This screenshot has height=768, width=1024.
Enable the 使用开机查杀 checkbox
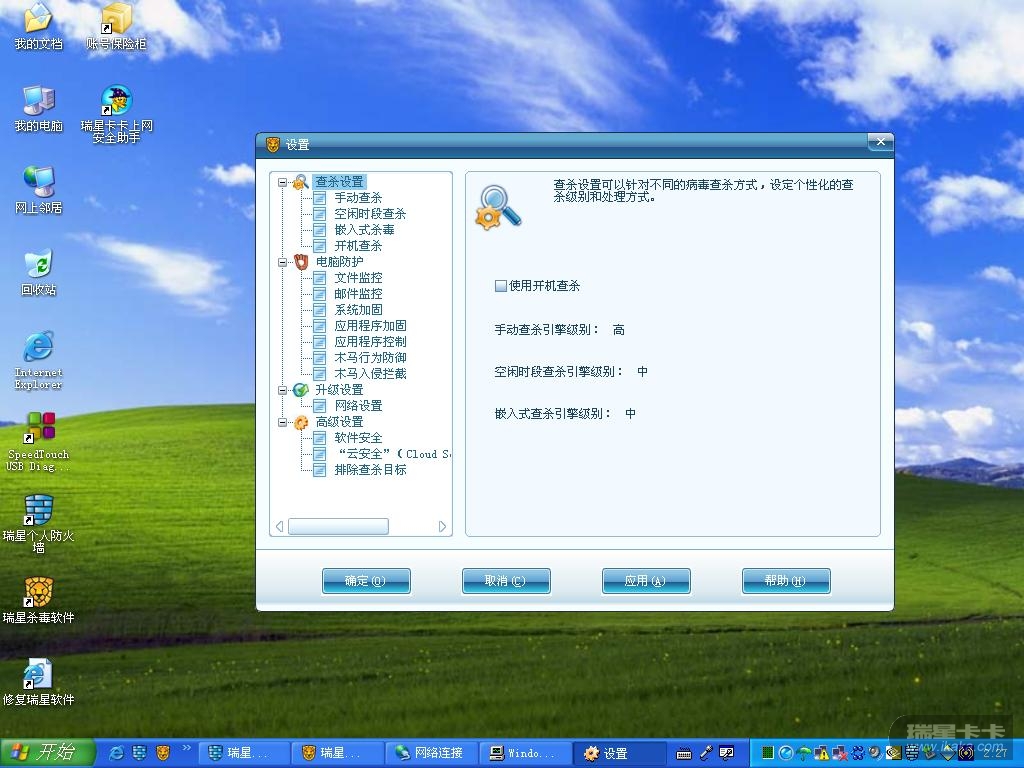coord(501,286)
